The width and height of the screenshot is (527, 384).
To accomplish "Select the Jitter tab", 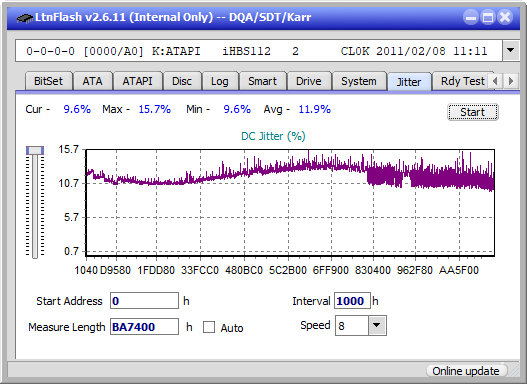I will [409, 82].
